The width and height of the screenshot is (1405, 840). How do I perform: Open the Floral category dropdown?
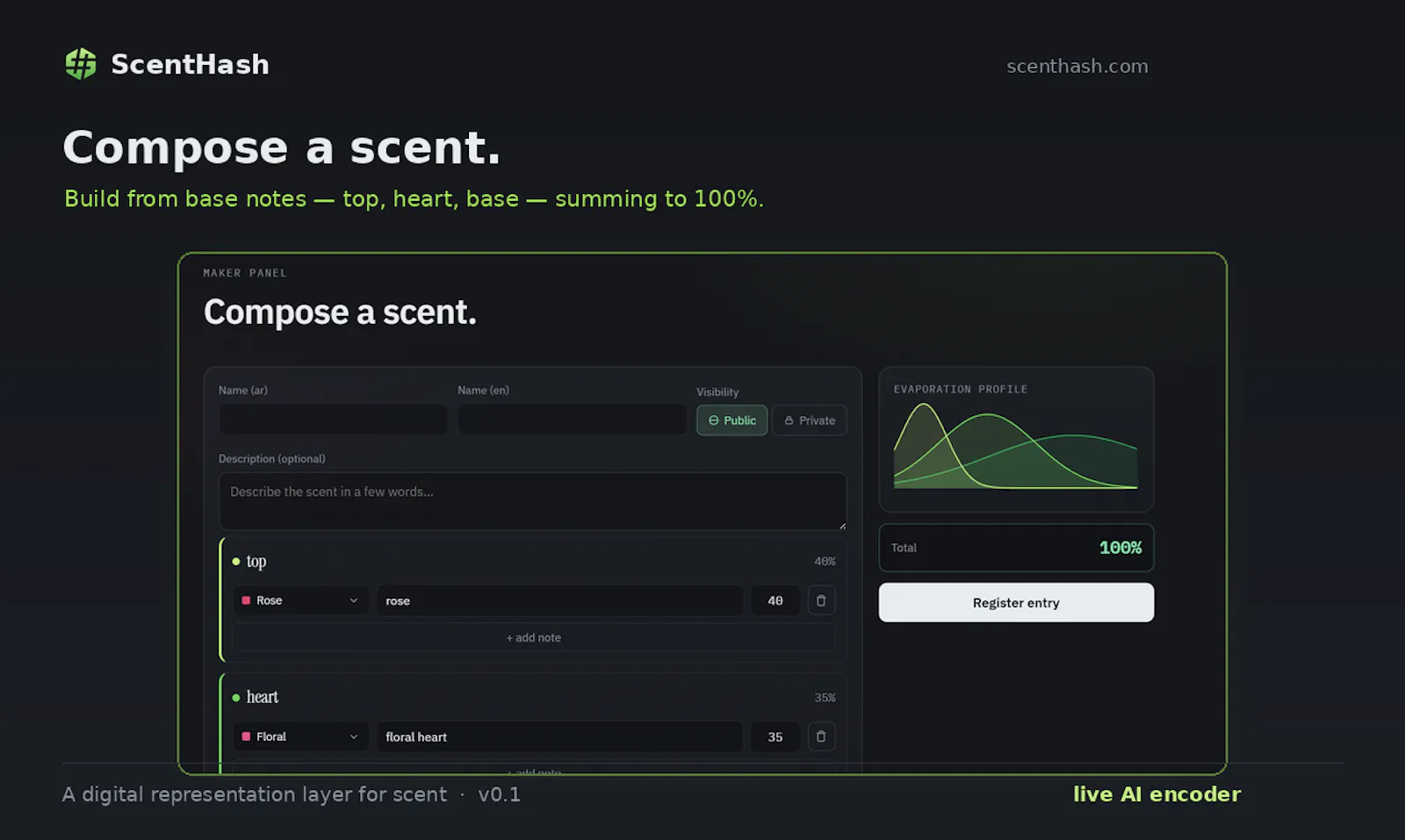pos(301,736)
